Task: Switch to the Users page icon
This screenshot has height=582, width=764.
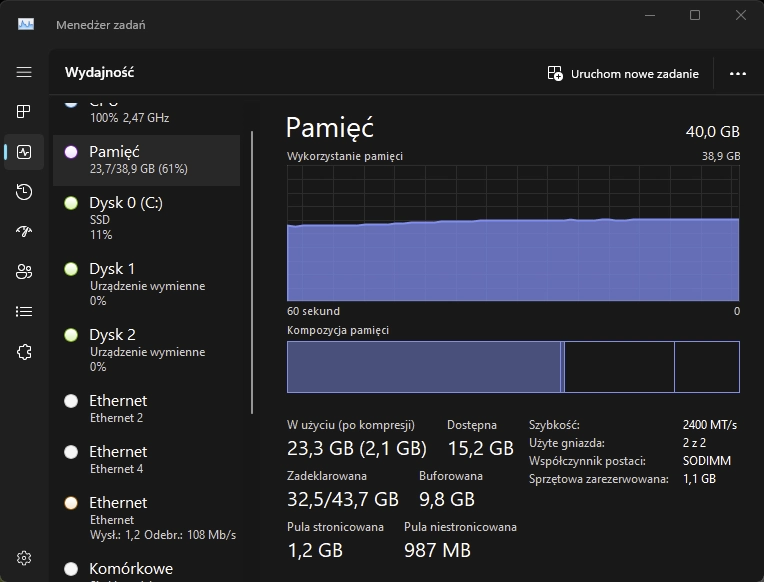Action: pyautogui.click(x=24, y=272)
